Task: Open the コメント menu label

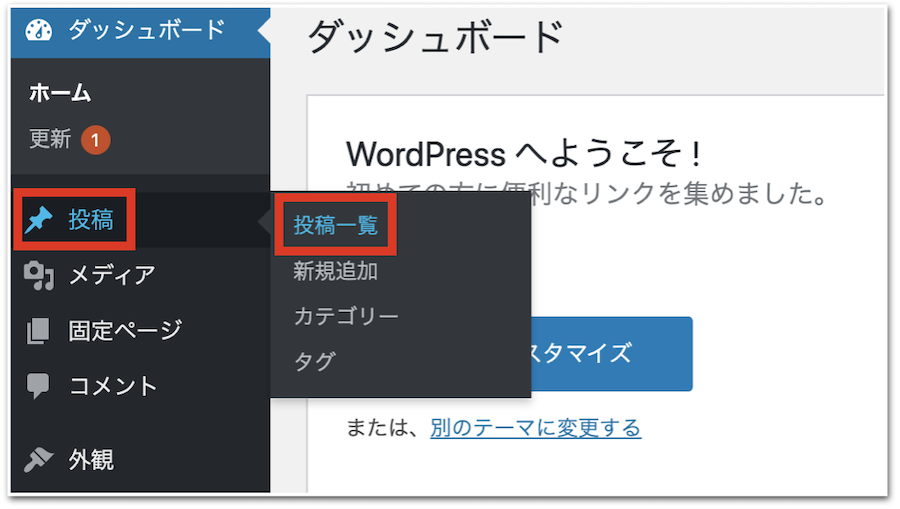Action: 113,386
